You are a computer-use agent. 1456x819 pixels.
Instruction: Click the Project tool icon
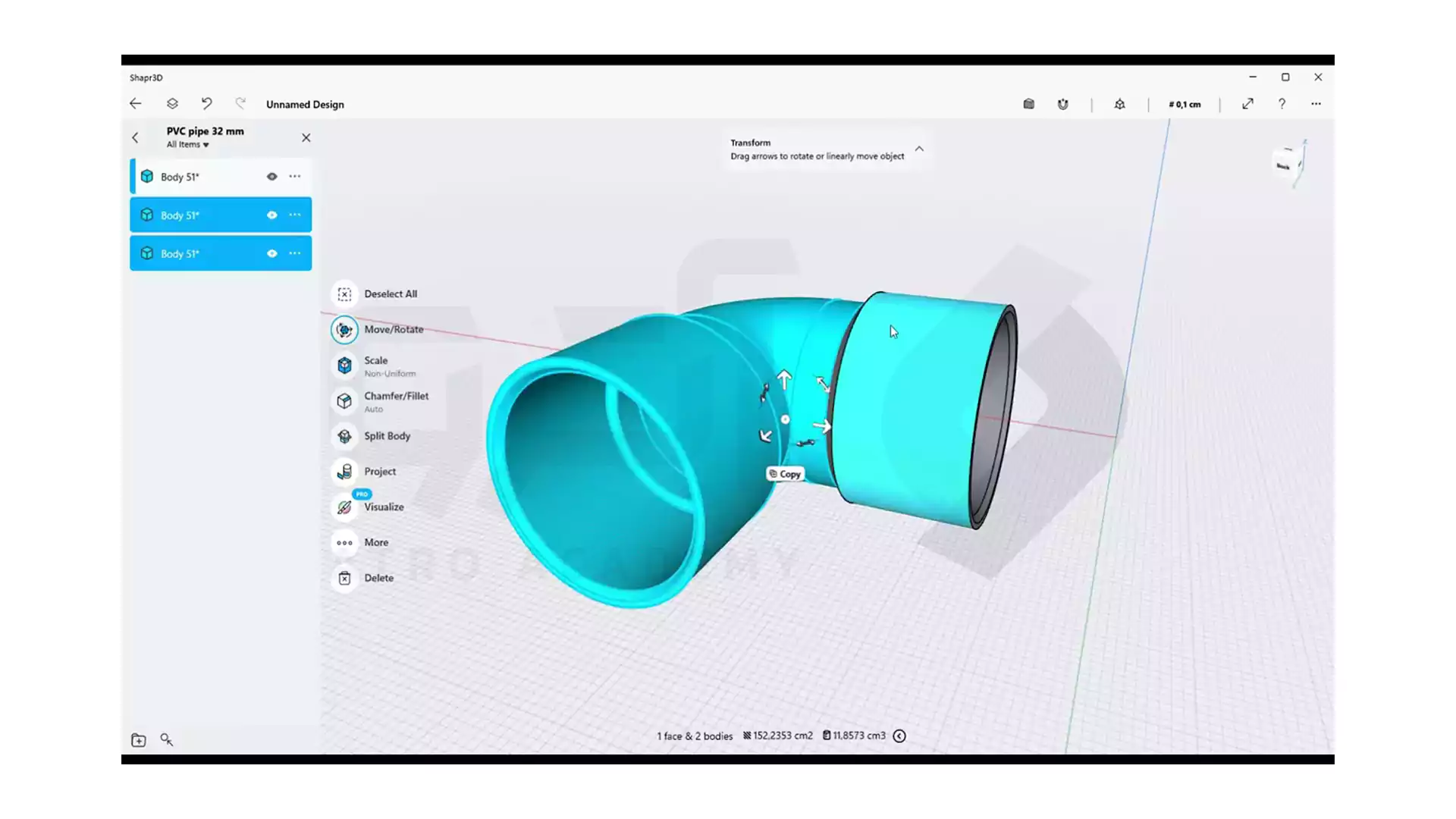pyautogui.click(x=344, y=472)
